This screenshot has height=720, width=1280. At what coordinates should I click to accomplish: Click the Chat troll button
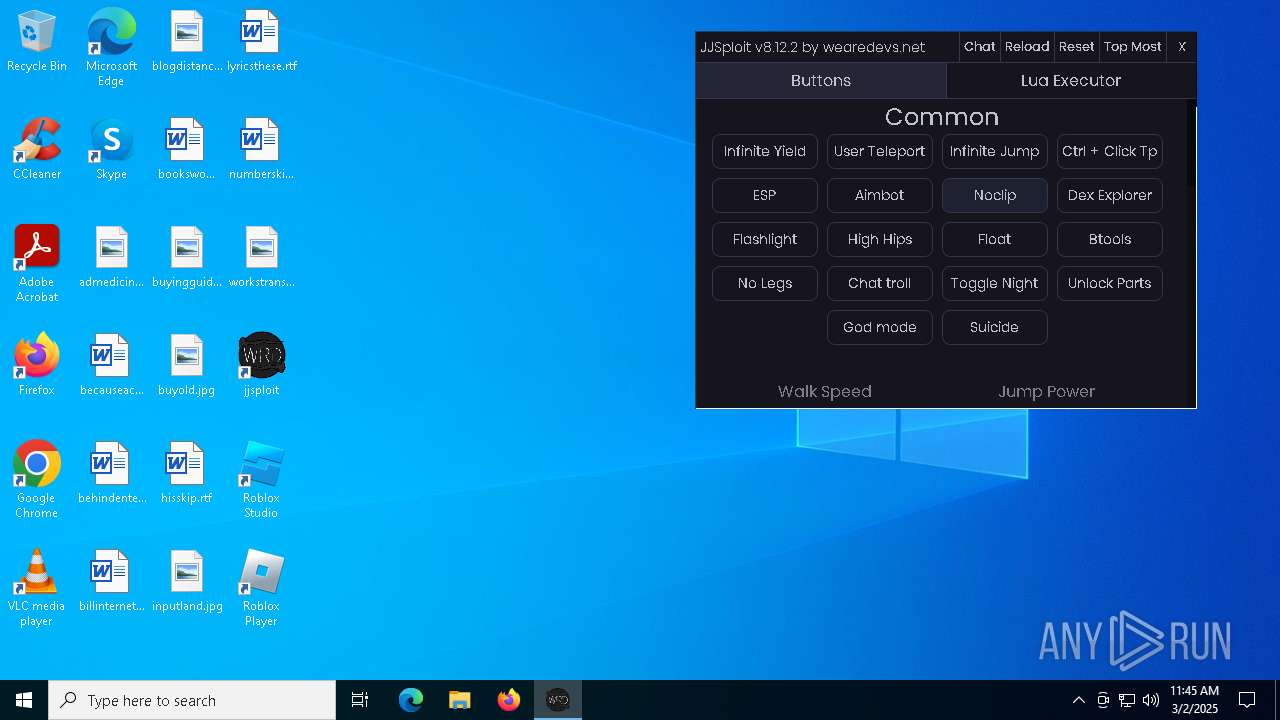pyautogui.click(x=880, y=283)
